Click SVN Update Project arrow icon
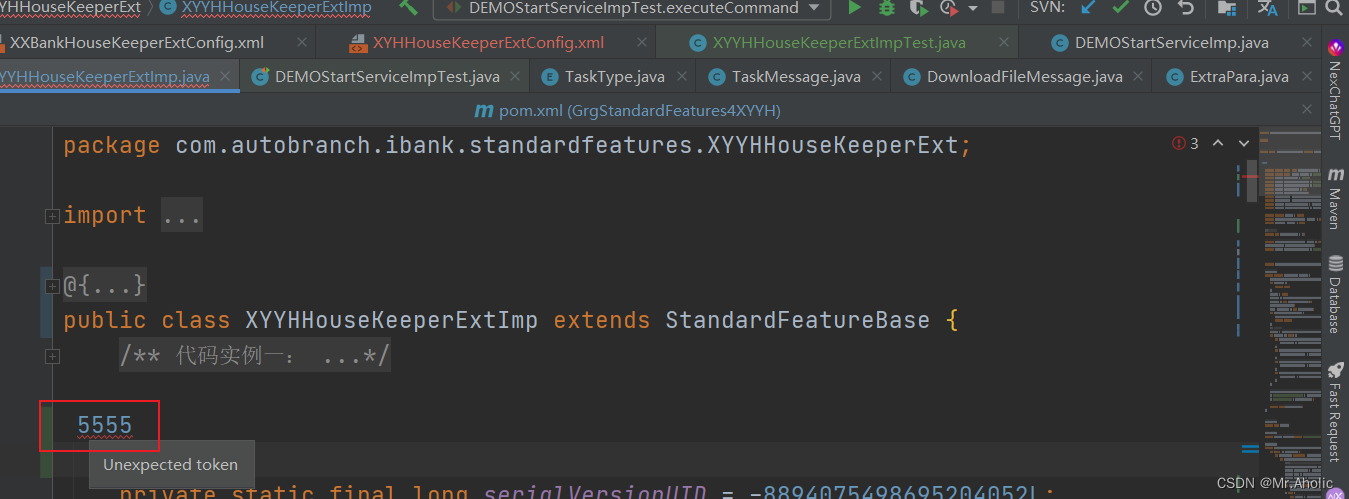1349x499 pixels. click(1089, 8)
